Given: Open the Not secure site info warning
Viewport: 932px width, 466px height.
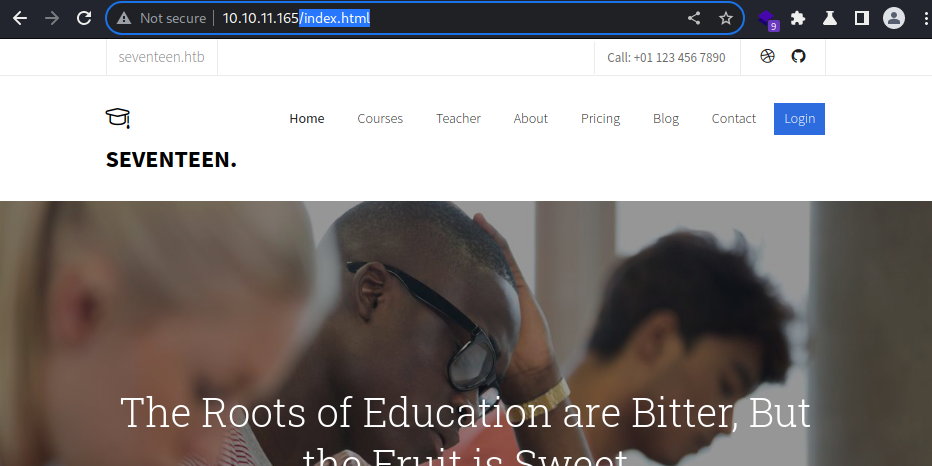Looking at the screenshot, I should [161, 18].
